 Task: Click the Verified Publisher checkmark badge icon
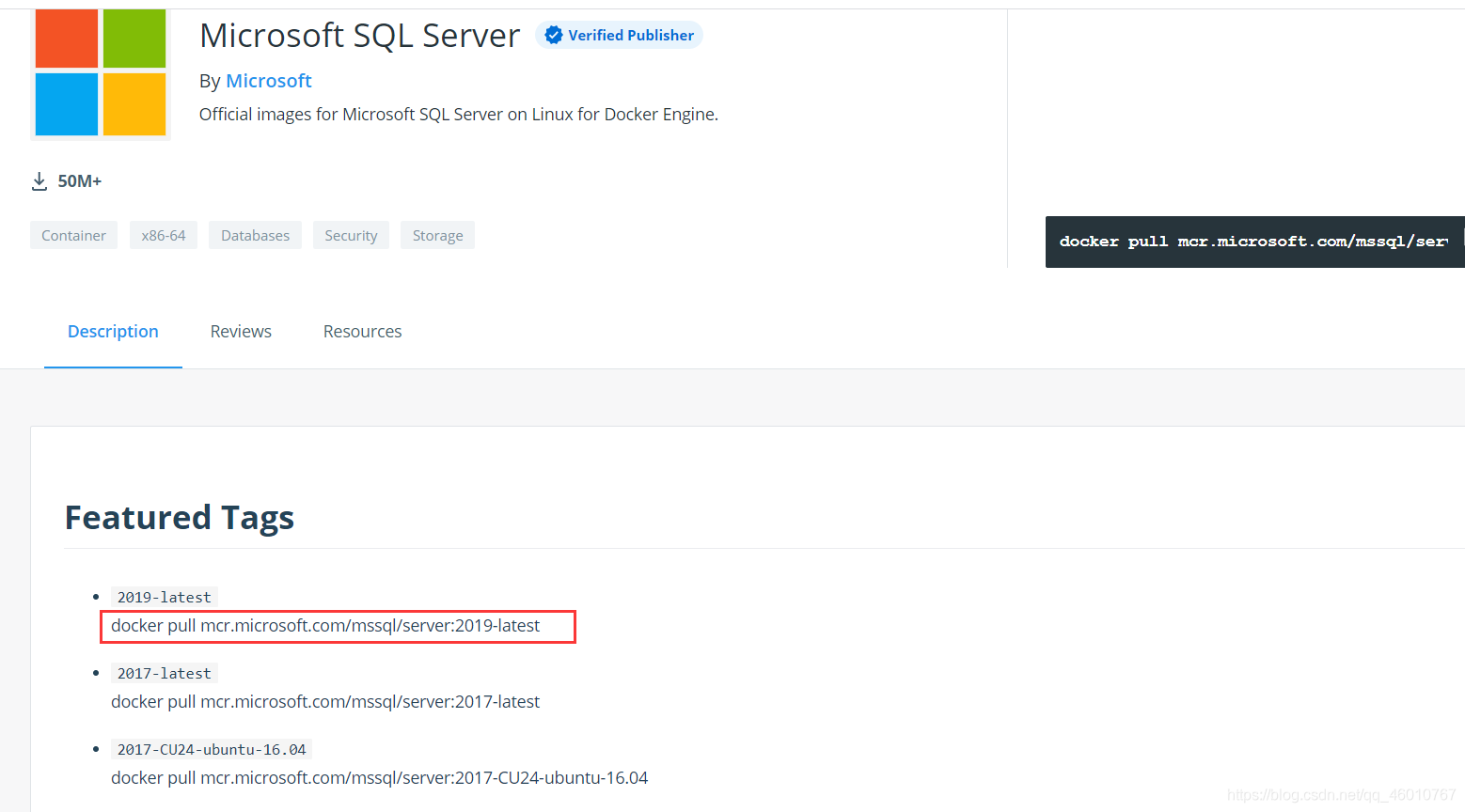pos(554,36)
